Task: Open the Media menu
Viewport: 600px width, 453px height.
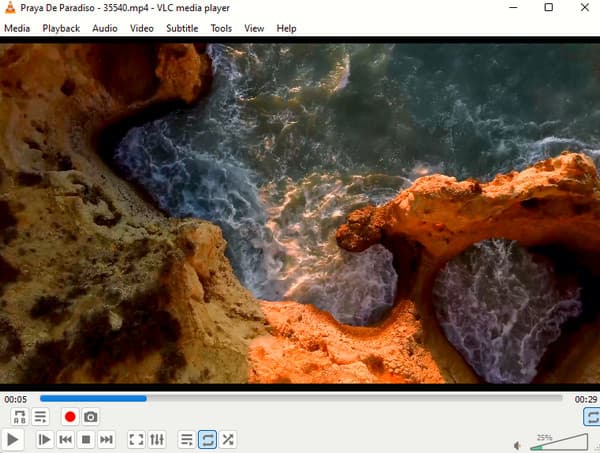Action: (x=17, y=28)
